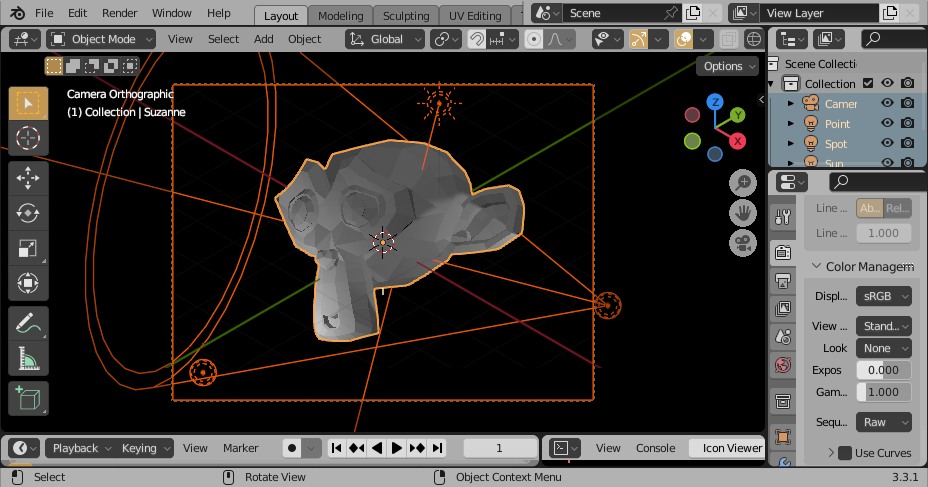Choose the Move tool
Viewport: 928px width, 487px height.
tap(28, 178)
